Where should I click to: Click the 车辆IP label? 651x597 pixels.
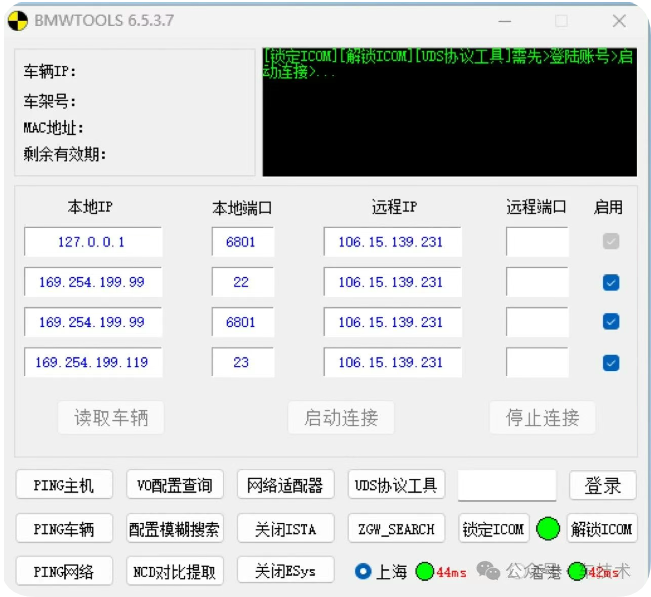[x=50, y=72]
